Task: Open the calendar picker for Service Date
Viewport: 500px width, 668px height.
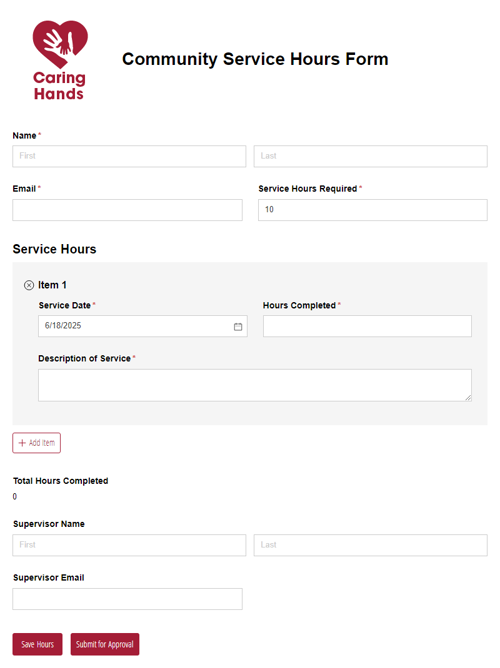Action: tap(238, 326)
